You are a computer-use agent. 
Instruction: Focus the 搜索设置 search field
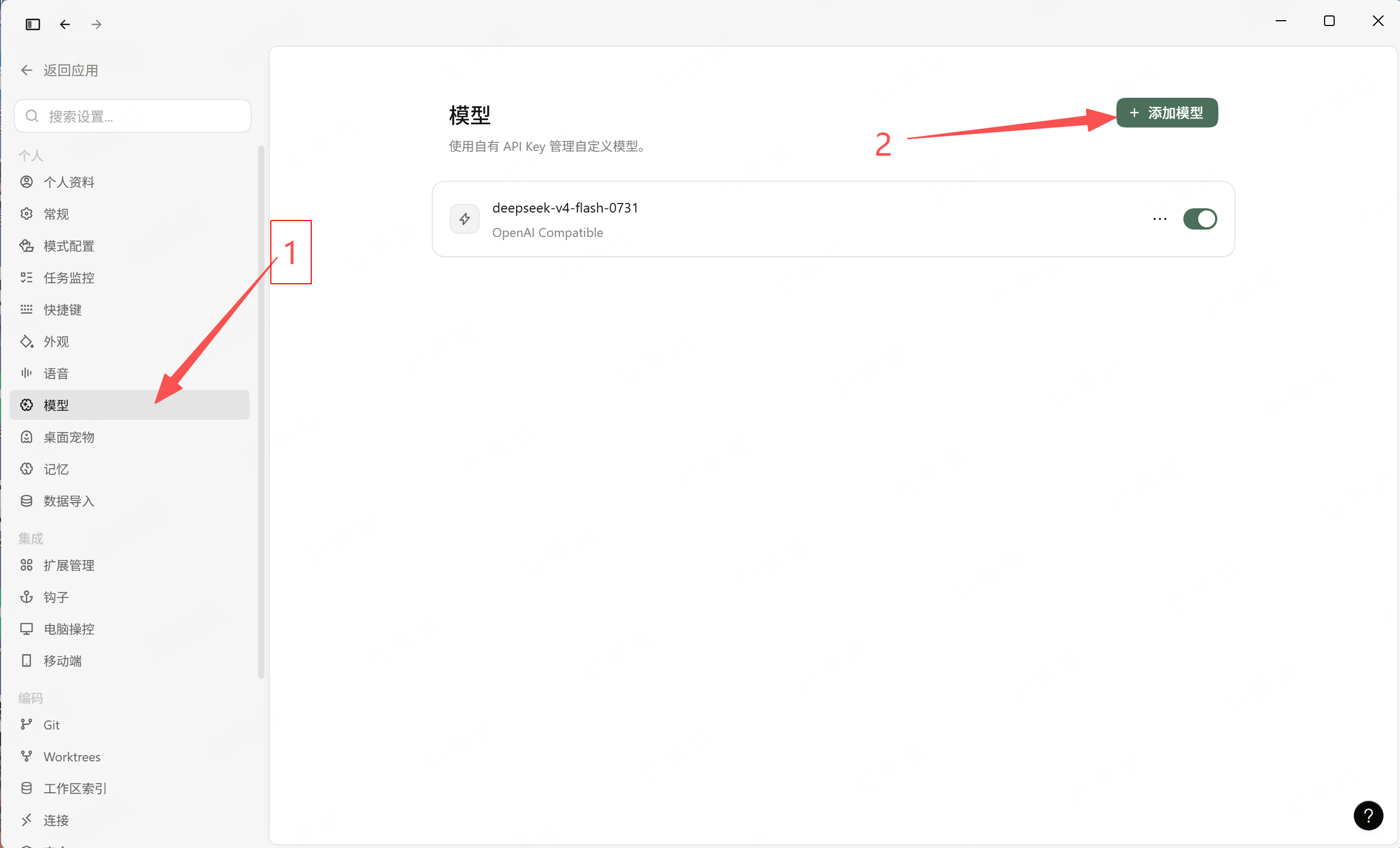(x=133, y=116)
